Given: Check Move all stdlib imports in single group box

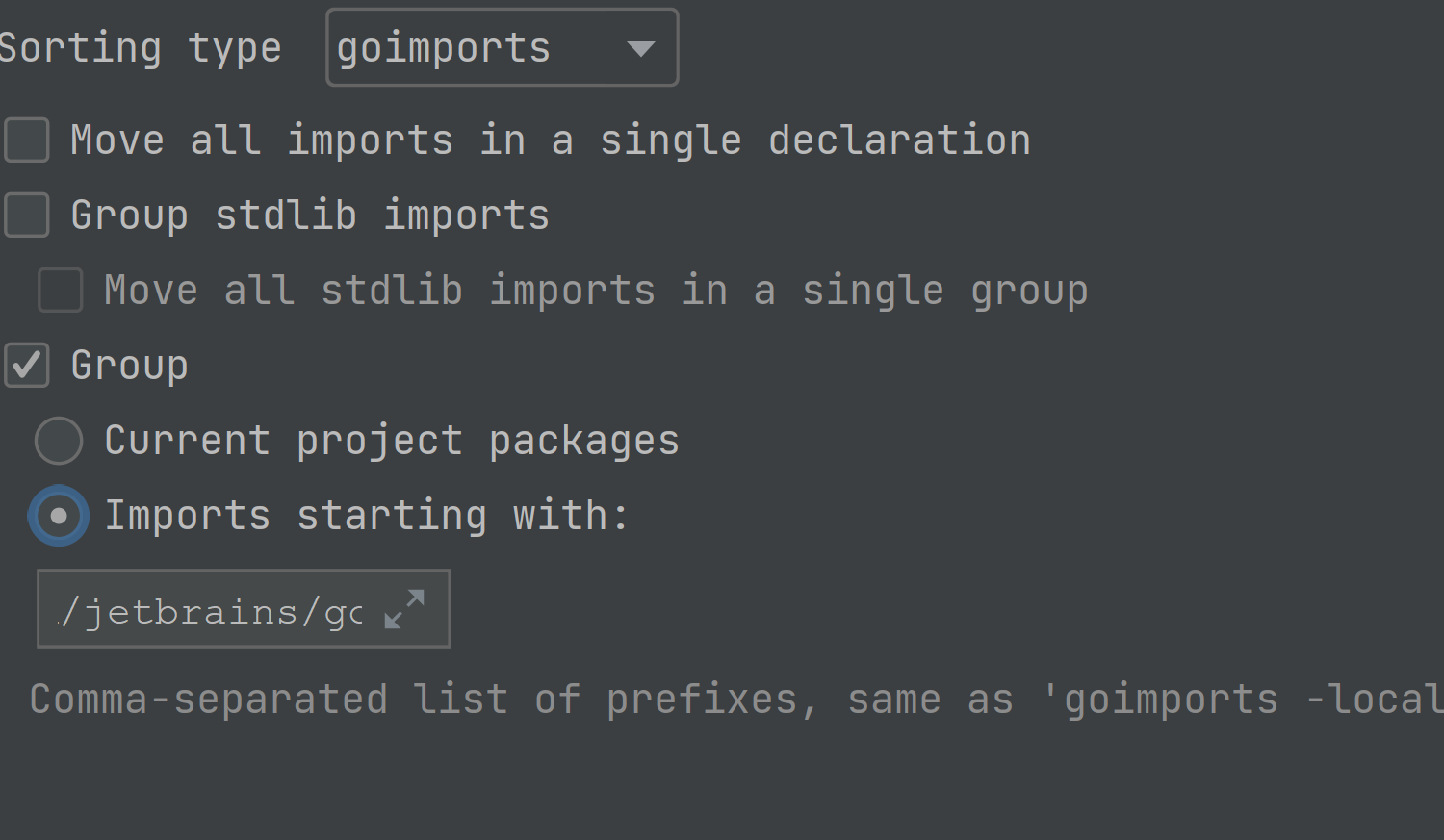Looking at the screenshot, I should (x=60, y=290).
